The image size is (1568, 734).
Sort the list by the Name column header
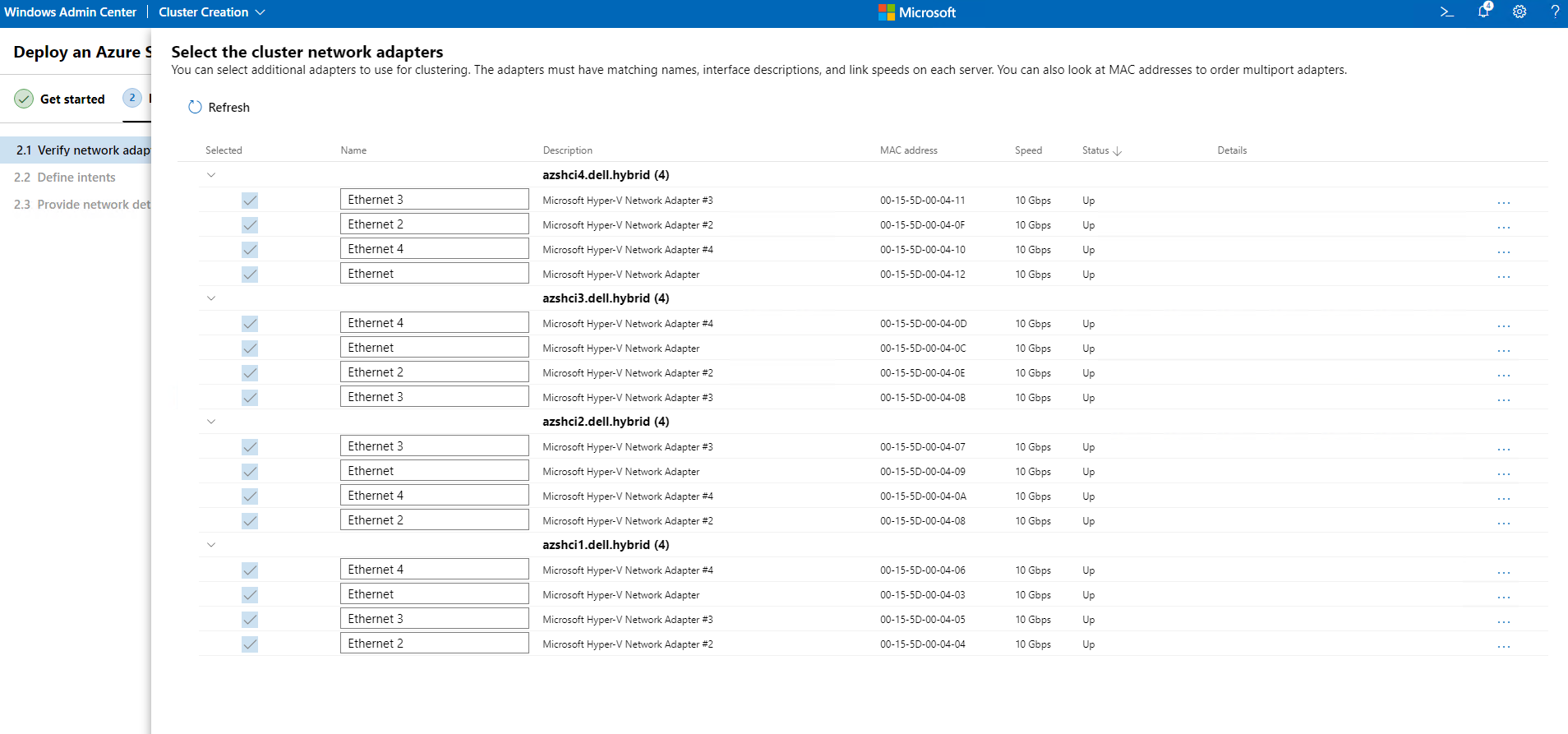353,150
